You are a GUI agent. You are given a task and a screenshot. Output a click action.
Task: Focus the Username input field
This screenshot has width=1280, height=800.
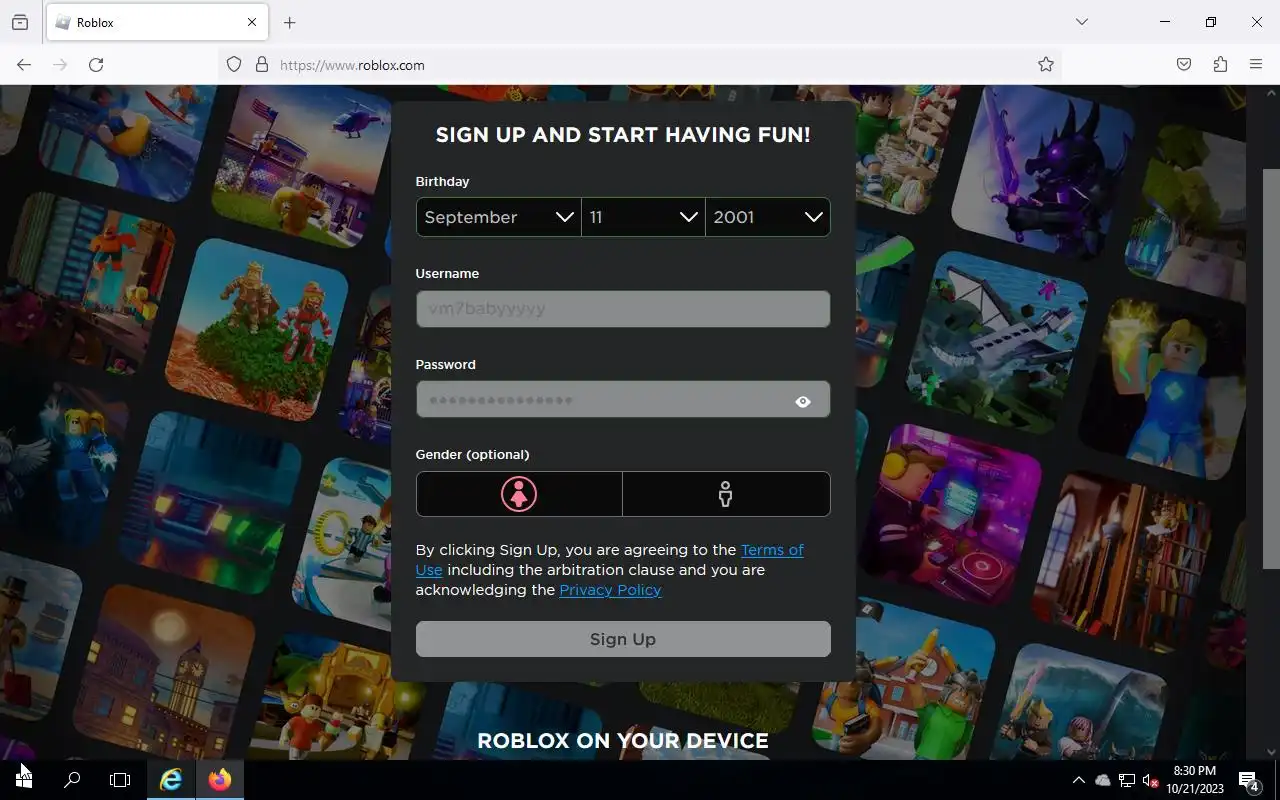[623, 309]
